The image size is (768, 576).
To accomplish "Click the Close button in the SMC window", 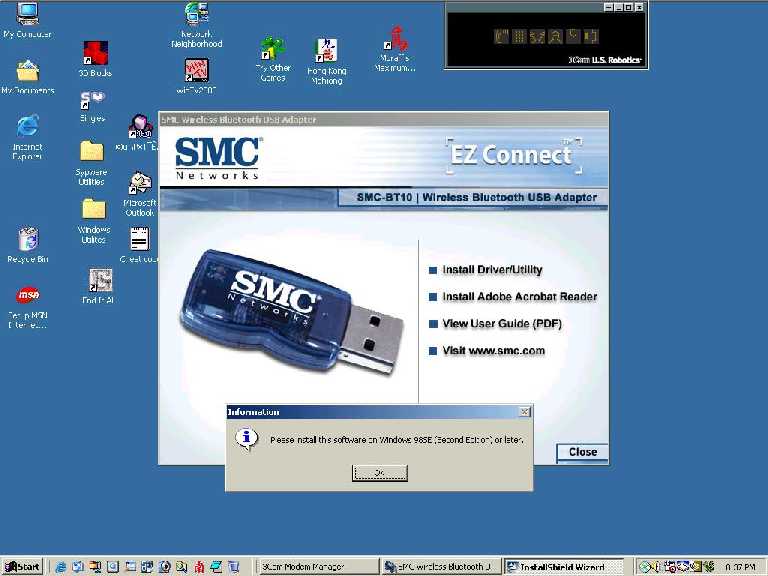I will (582, 452).
